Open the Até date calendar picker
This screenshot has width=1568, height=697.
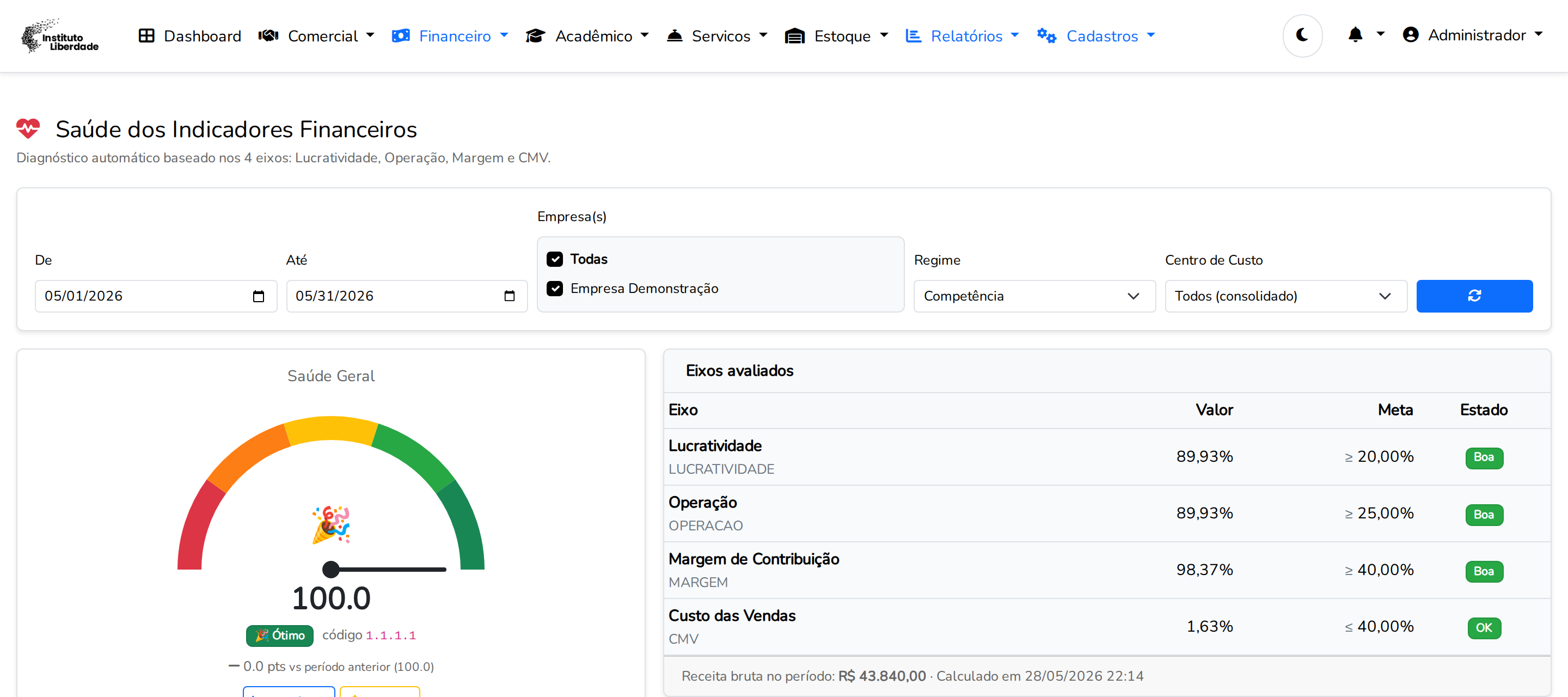(510, 296)
